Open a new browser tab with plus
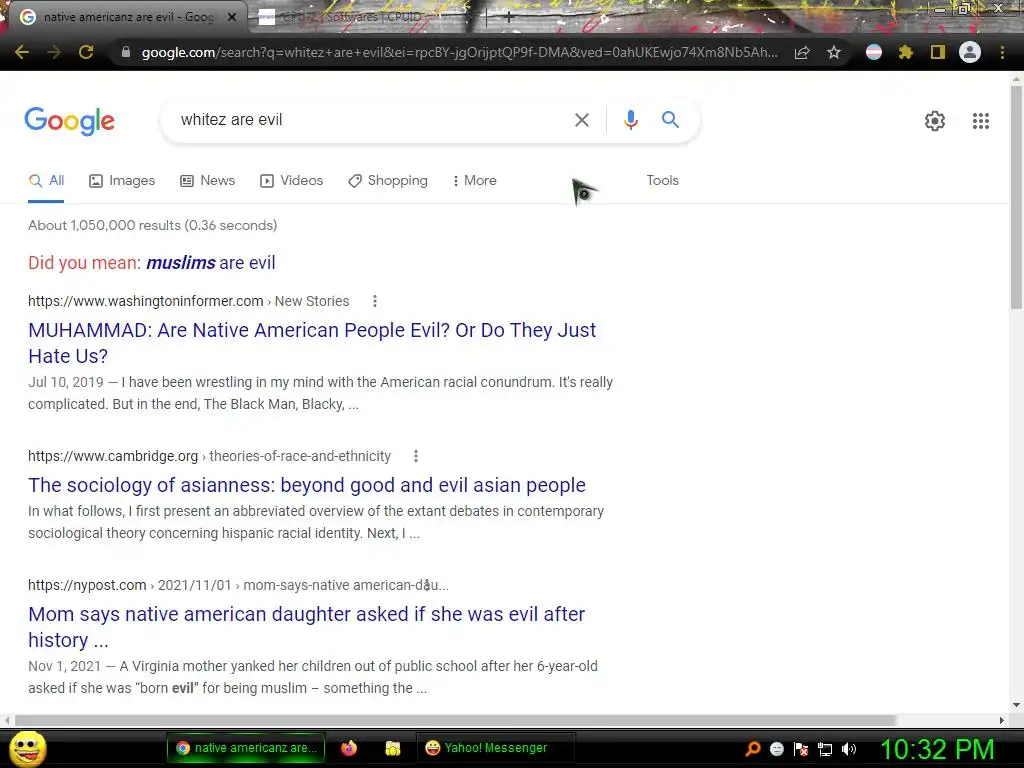The height and width of the screenshot is (768, 1024). [x=509, y=18]
